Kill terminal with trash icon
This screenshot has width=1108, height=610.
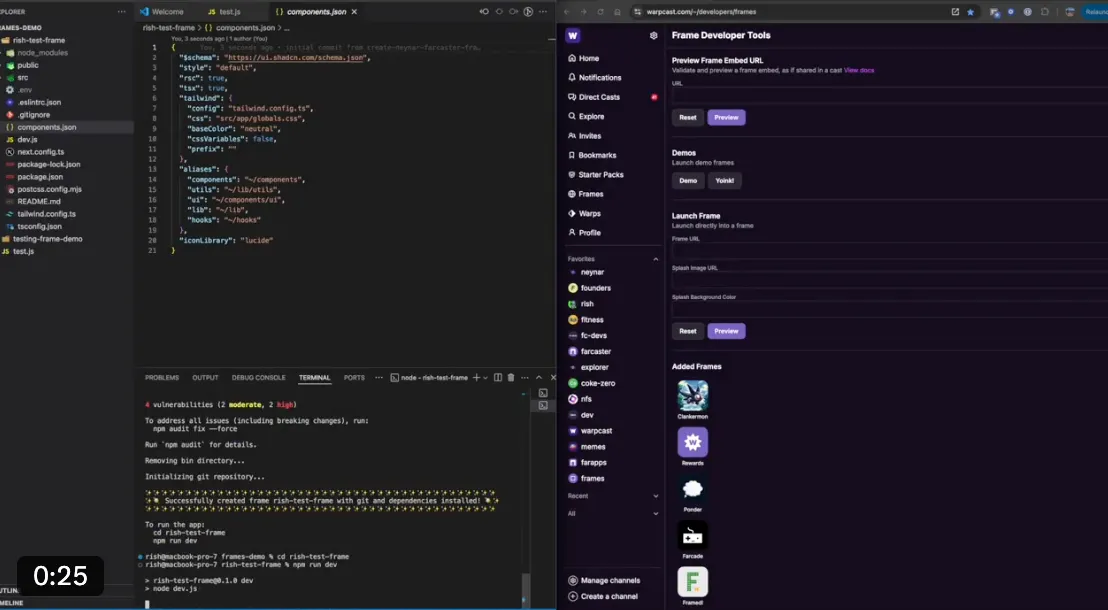511,377
